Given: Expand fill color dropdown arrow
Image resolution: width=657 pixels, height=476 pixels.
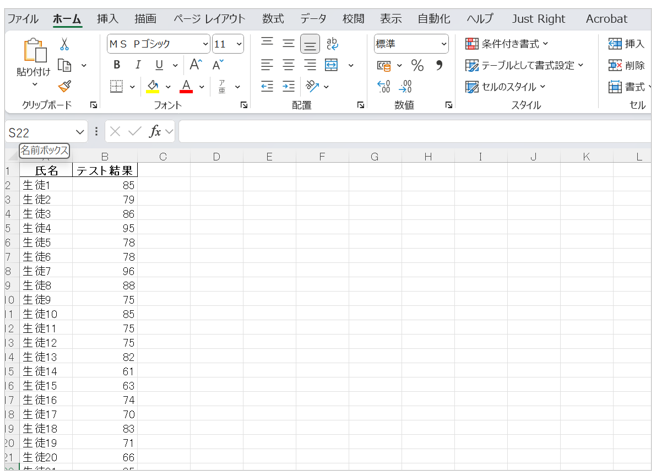Looking at the screenshot, I should click(x=168, y=87).
